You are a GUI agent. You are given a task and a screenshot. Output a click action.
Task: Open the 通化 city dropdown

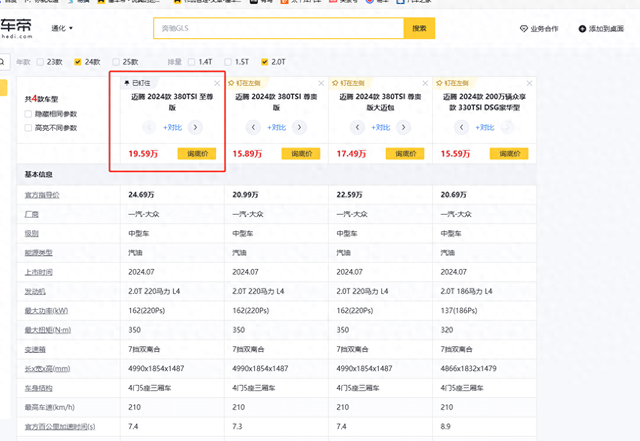point(62,28)
